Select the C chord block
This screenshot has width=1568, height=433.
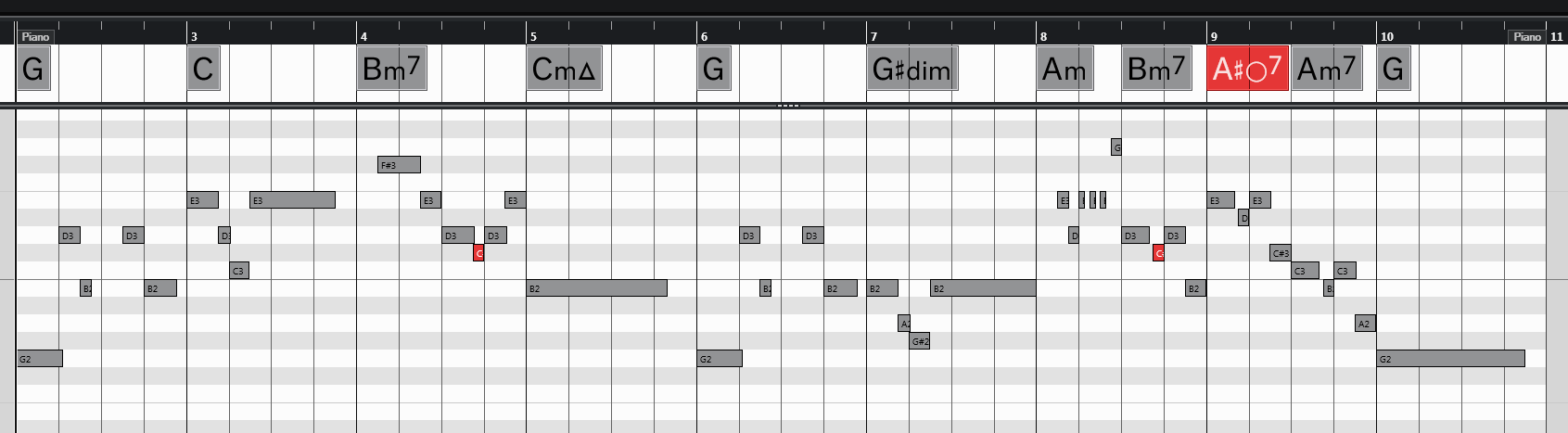(203, 69)
